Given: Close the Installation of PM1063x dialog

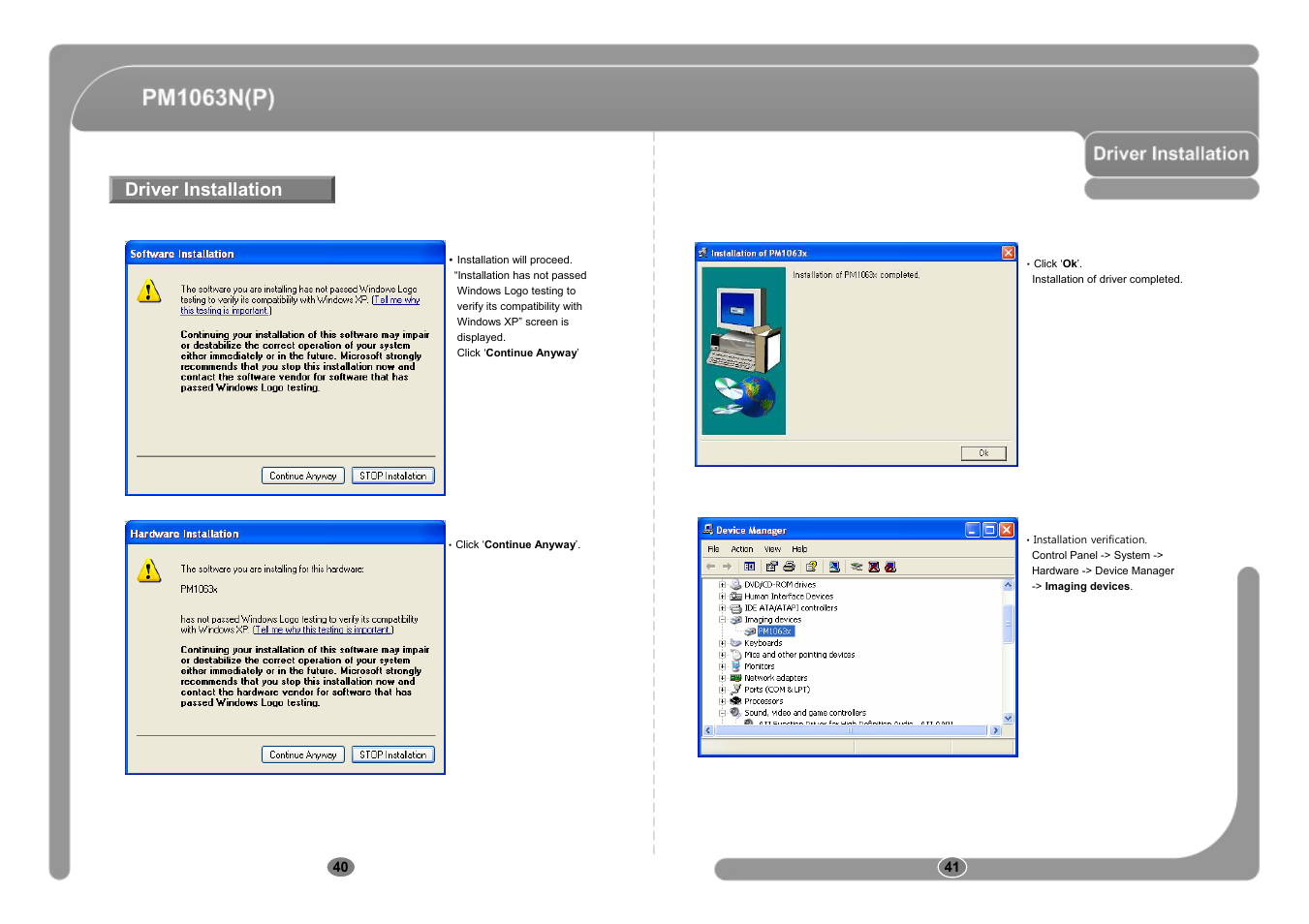Looking at the screenshot, I should pos(1008,253).
